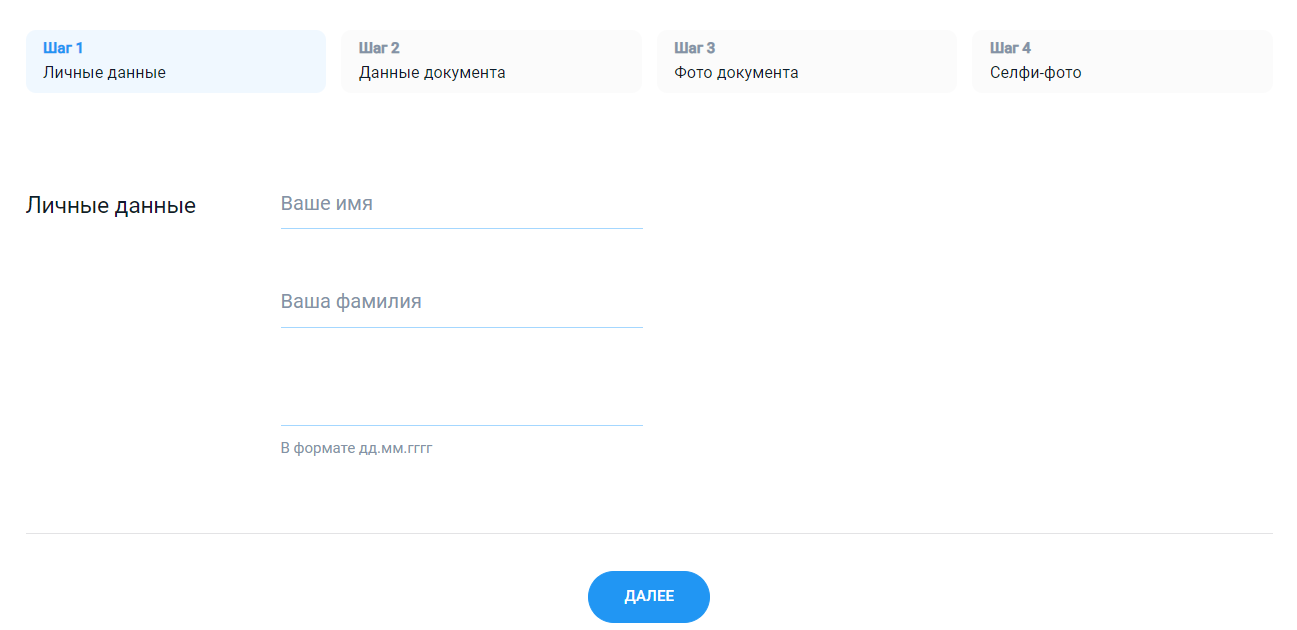Click the Личные данные section heading
This screenshot has width=1297, height=630.
111,206
